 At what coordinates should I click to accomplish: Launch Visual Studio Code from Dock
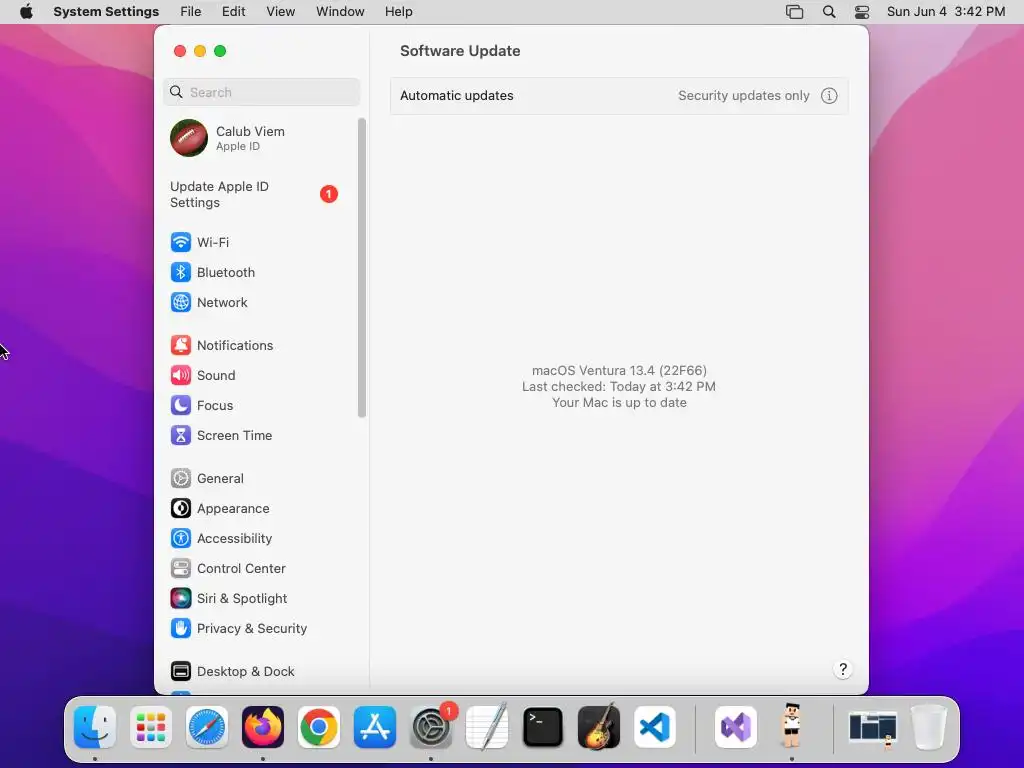pyautogui.click(x=655, y=727)
